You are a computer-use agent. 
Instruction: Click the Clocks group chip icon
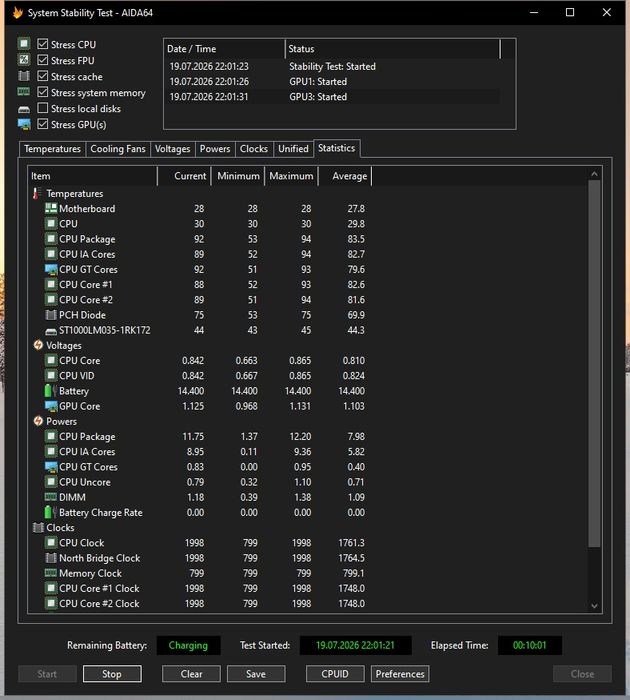point(38,528)
